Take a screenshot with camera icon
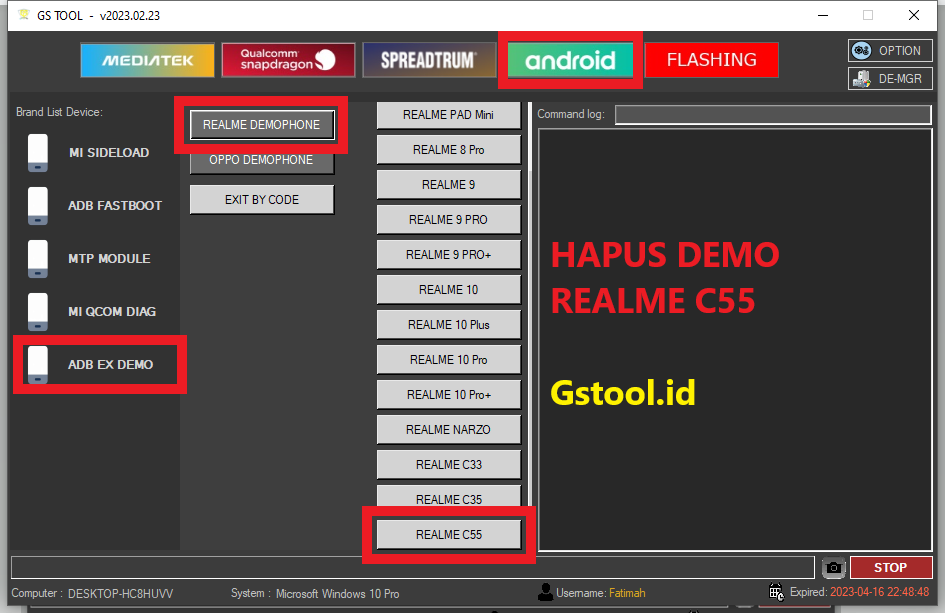The width and height of the screenshot is (945, 613). [834, 567]
